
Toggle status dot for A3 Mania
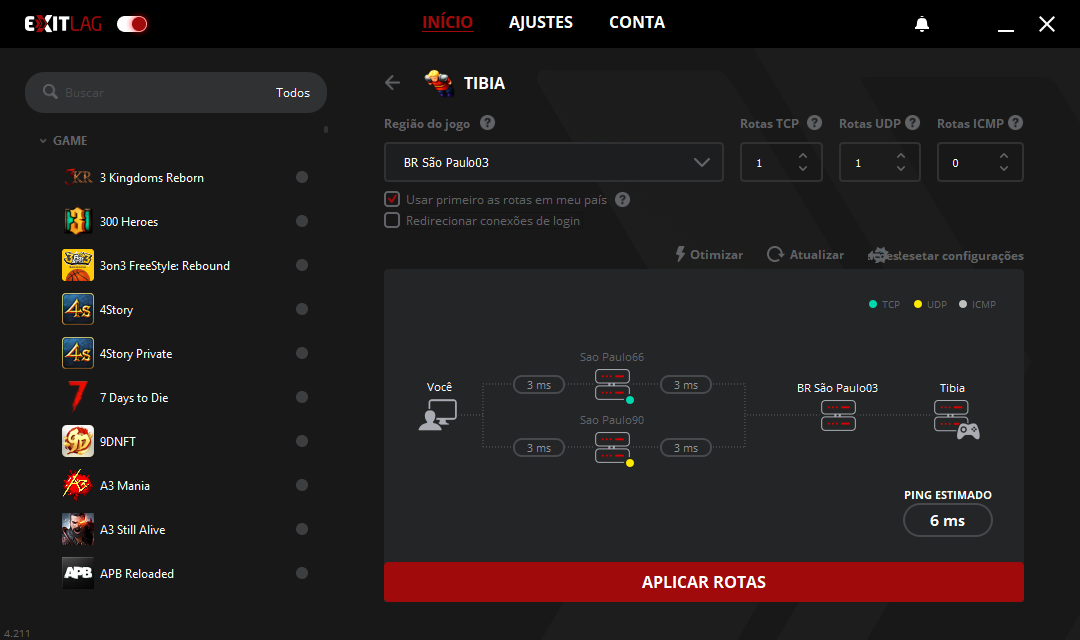point(302,485)
